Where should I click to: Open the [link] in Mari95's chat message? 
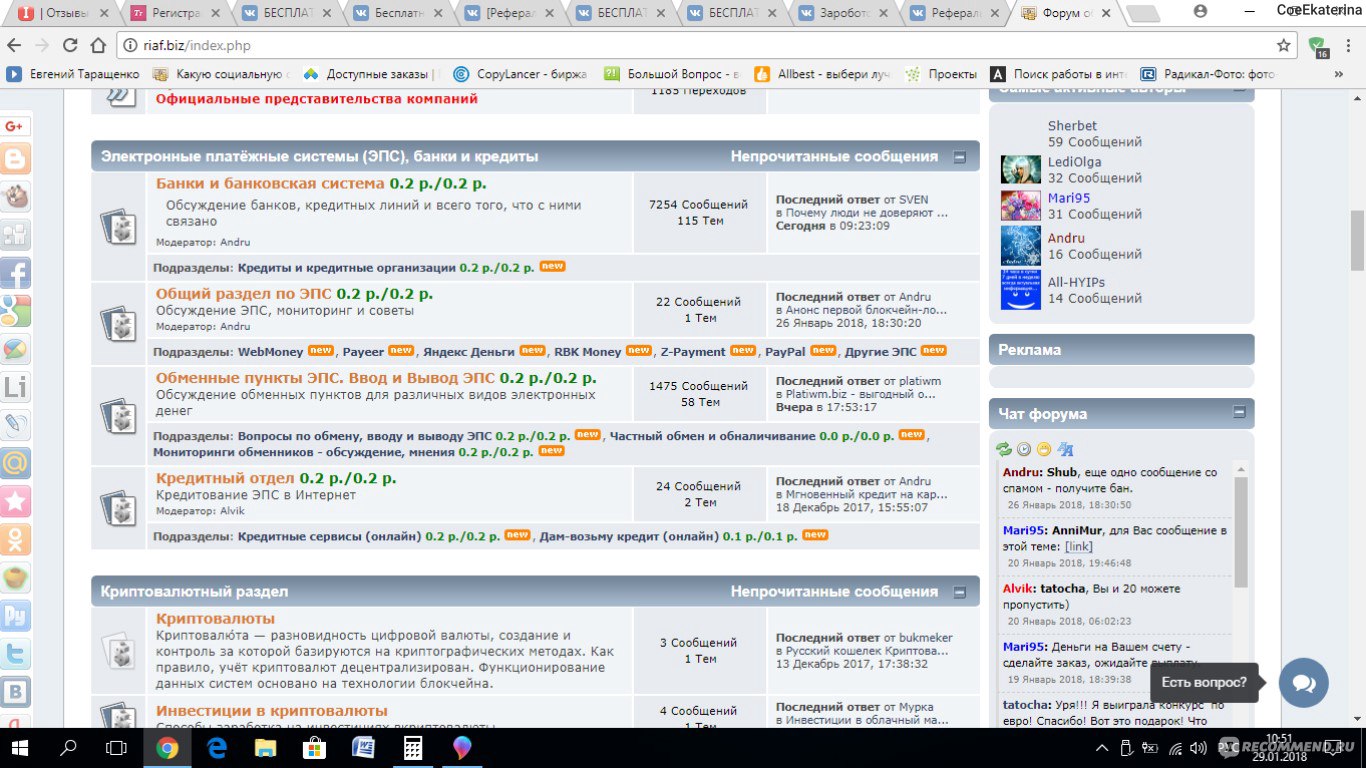(x=1079, y=547)
